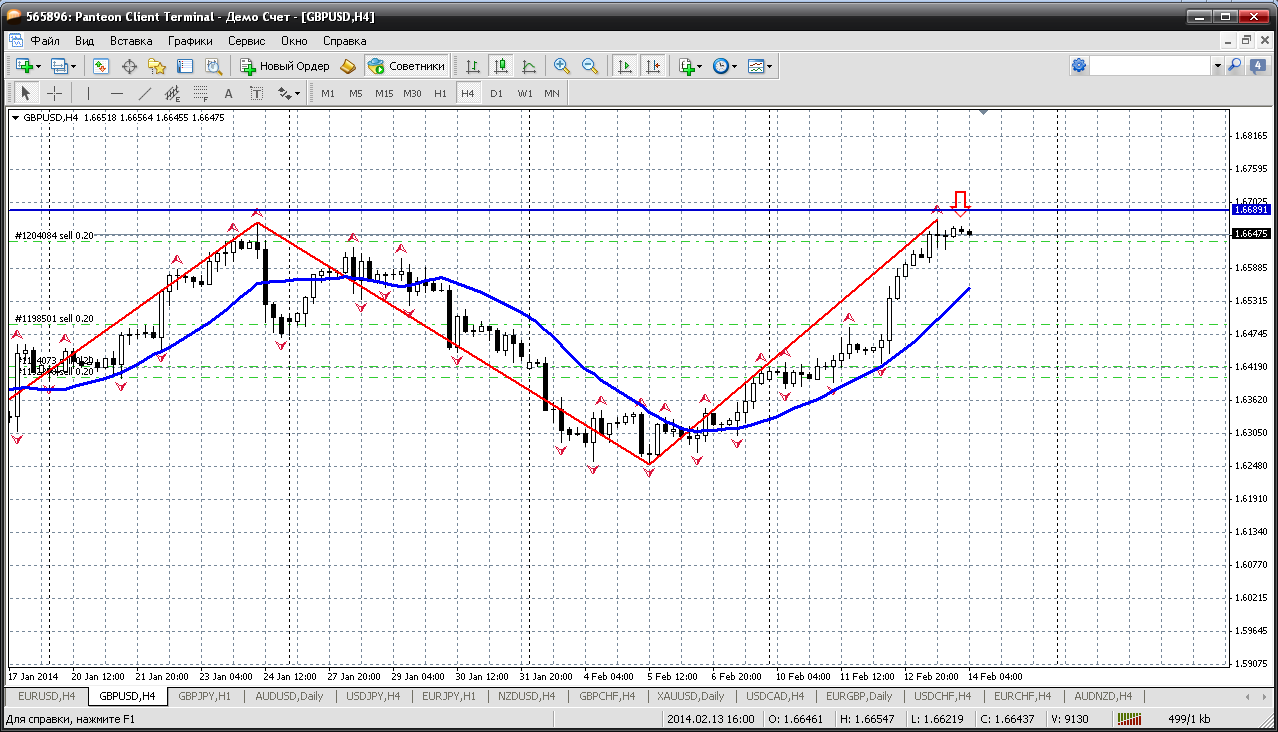The image size is (1278, 732).
Task: Open the chat notifications icon showing 4
Action: coord(1257,65)
